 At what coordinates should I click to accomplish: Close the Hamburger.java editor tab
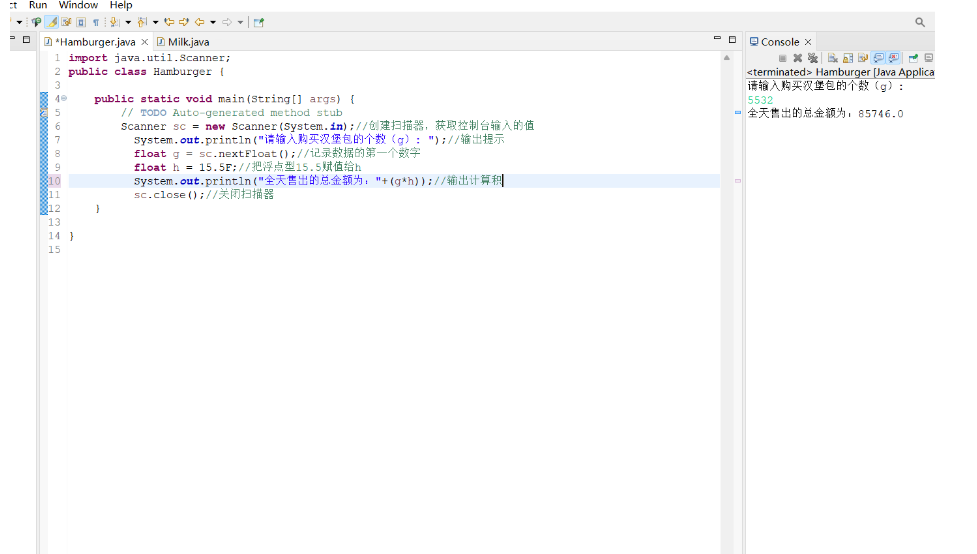pyautogui.click(x=145, y=42)
